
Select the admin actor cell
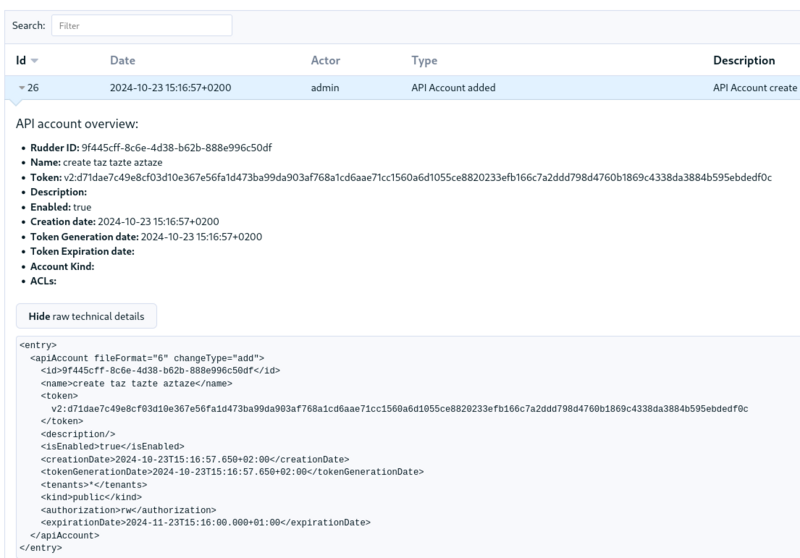coord(325,88)
